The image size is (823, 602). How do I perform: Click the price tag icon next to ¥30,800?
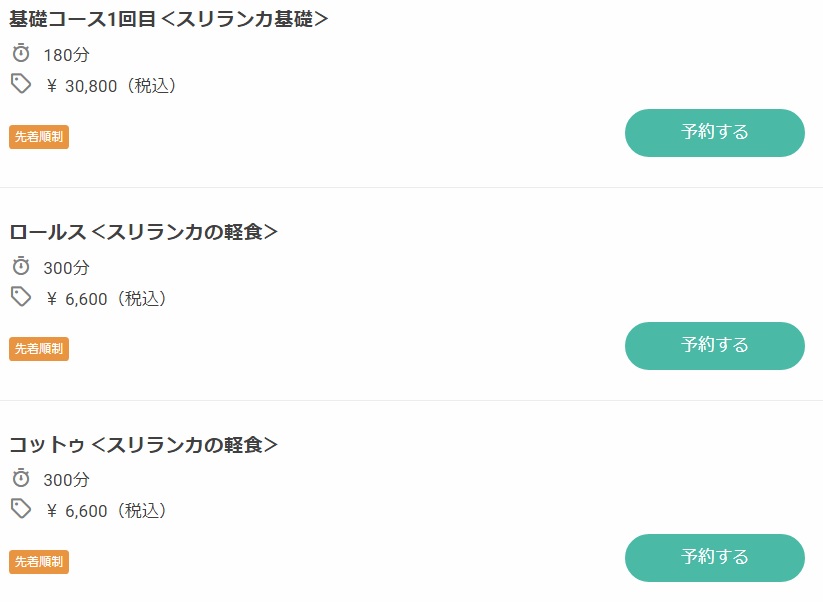tap(21, 84)
